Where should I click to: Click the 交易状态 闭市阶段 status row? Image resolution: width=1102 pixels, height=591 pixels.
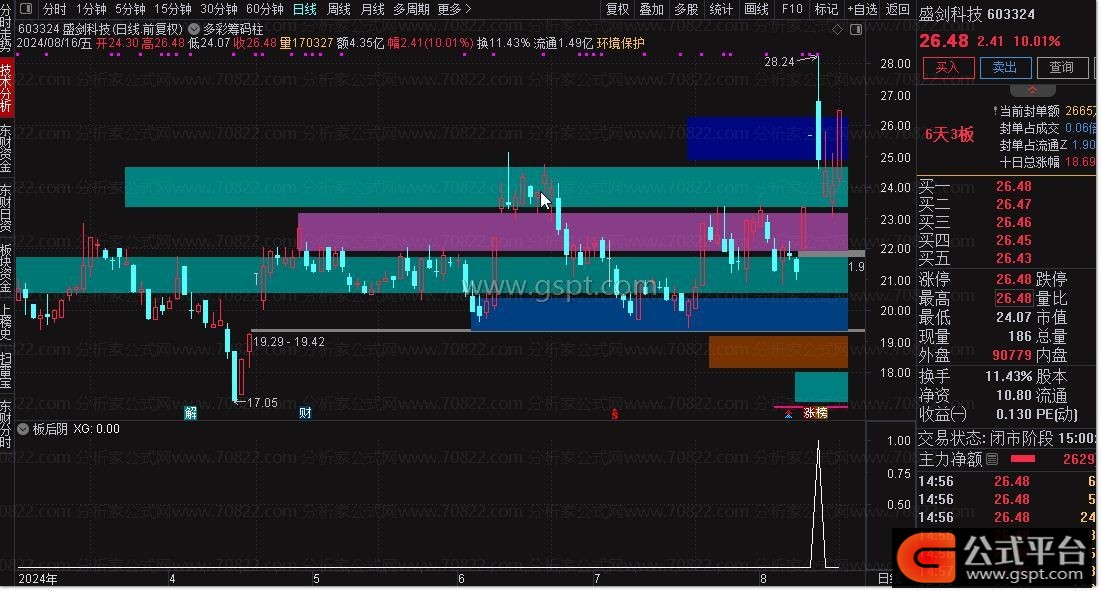[x=1006, y=439]
